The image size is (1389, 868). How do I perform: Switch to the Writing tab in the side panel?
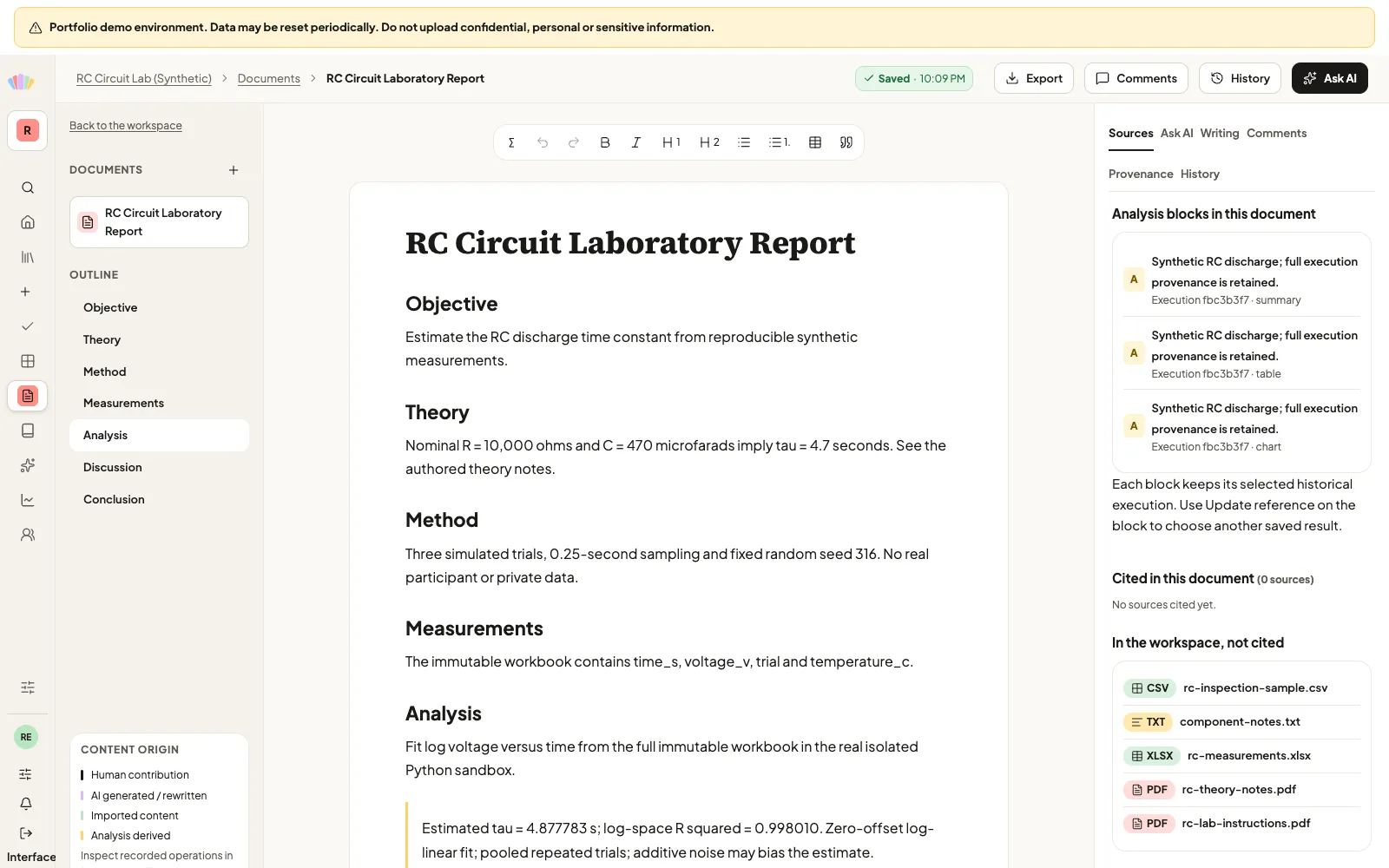click(1220, 134)
